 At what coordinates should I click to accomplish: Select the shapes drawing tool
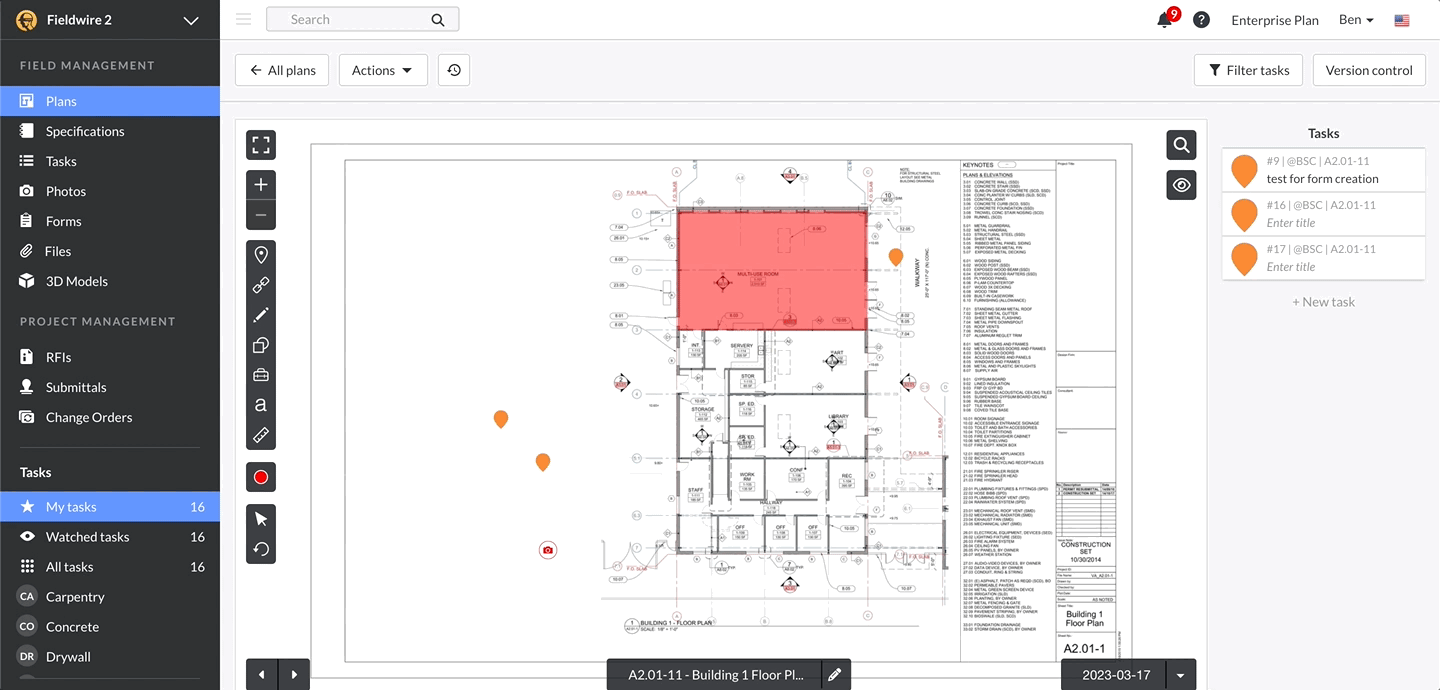tap(260, 344)
